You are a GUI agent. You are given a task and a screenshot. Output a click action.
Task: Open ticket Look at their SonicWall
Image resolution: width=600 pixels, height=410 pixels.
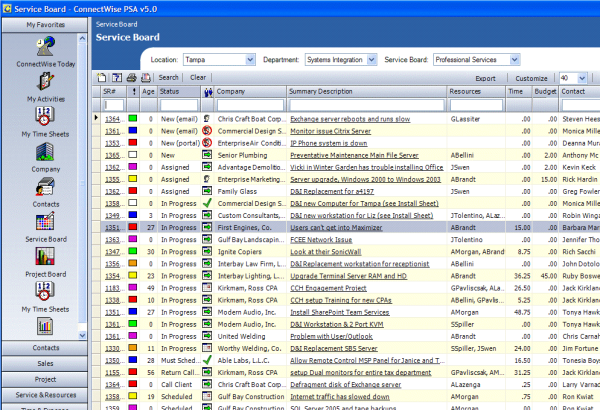tap(325, 252)
